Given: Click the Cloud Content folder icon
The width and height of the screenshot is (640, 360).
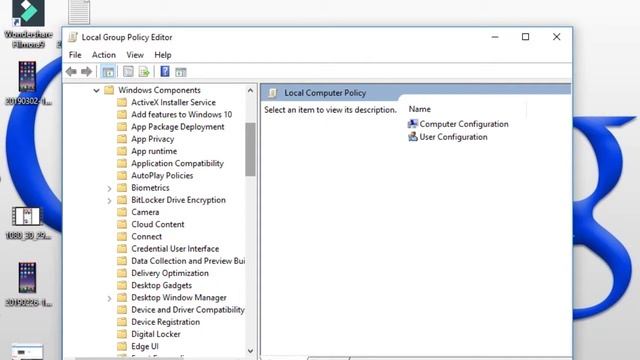Looking at the screenshot, I should click(x=122, y=224).
